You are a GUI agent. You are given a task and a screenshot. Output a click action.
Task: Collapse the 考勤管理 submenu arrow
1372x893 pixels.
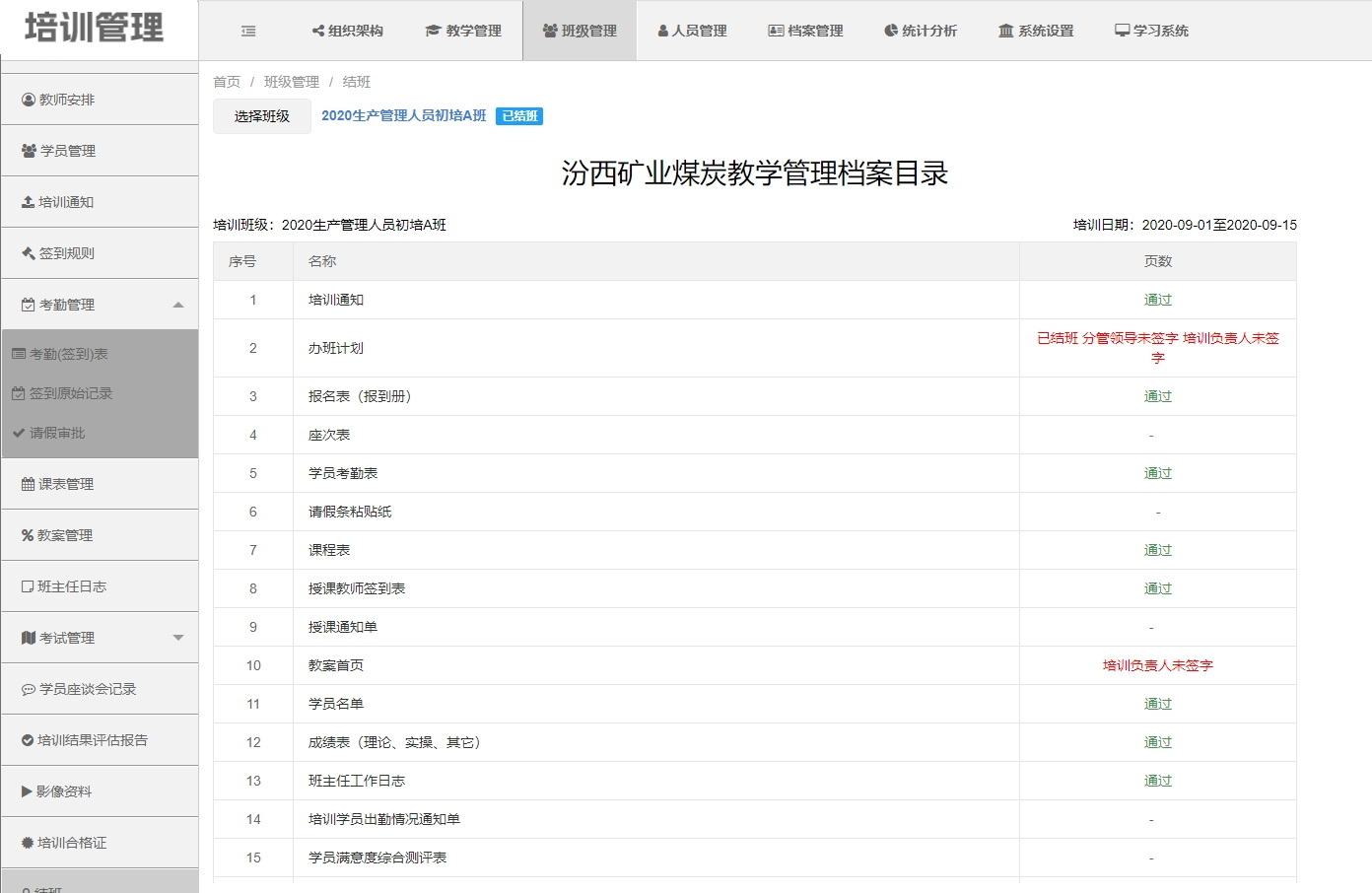[178, 305]
